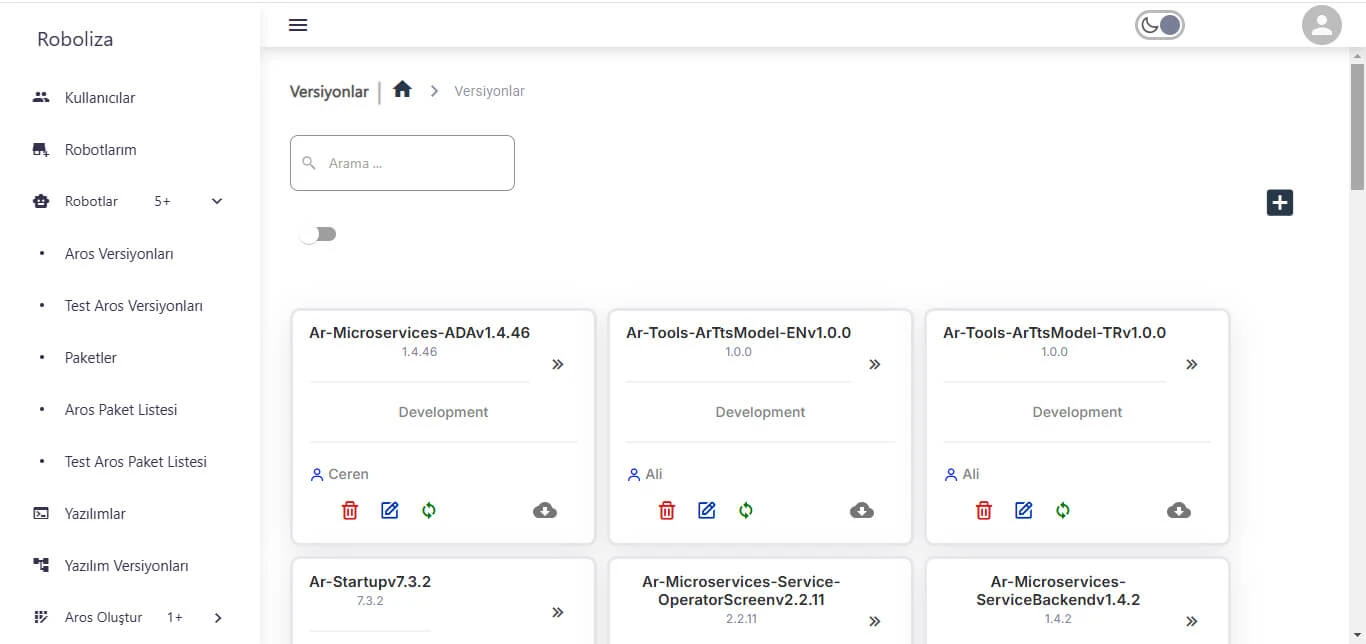Click the add new version plus icon
The height and width of the screenshot is (644, 1366).
pyautogui.click(x=1280, y=202)
